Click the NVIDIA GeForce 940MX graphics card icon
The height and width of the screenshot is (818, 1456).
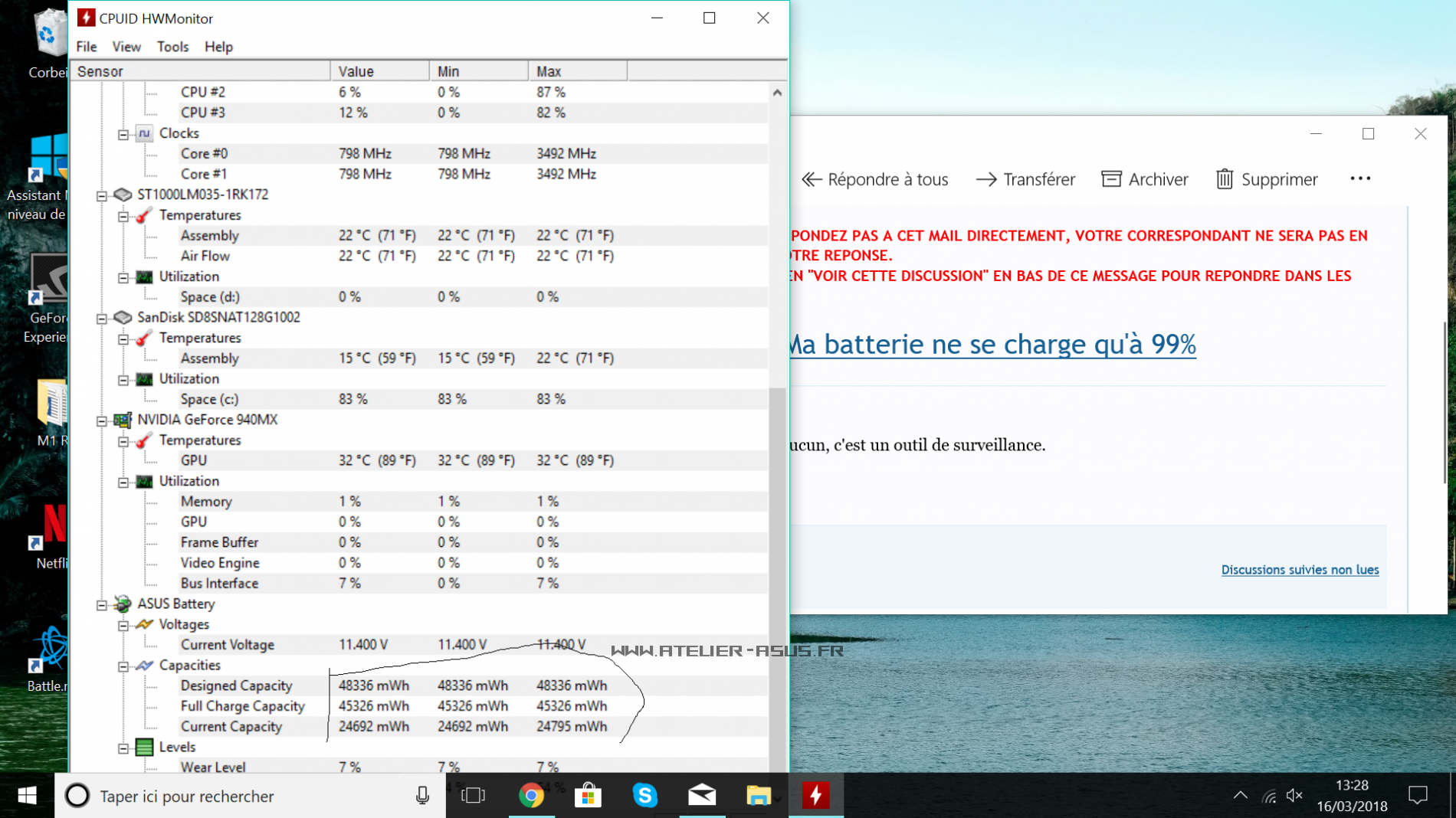click(x=123, y=420)
